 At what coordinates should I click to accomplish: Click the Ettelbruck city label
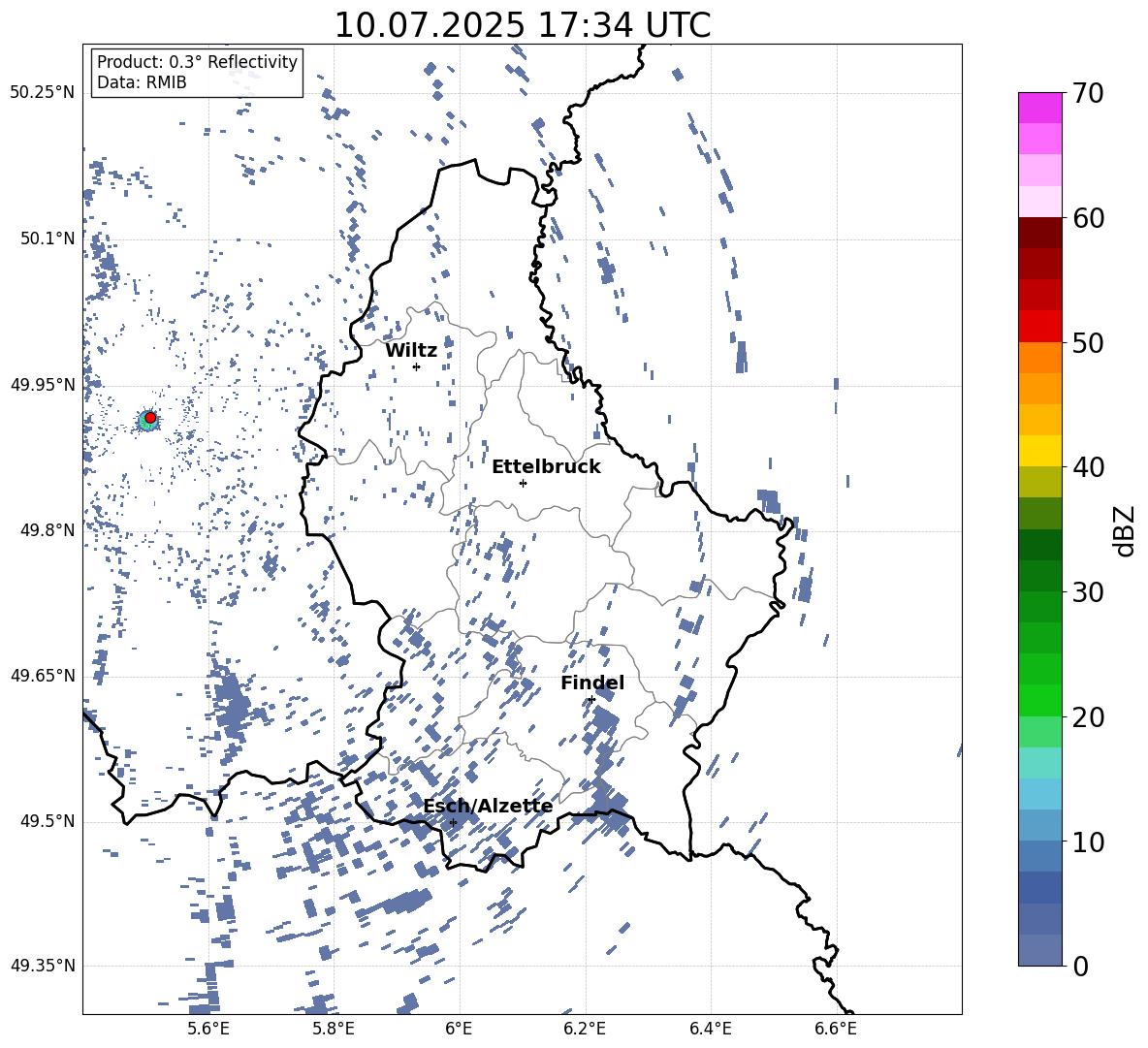point(546,467)
